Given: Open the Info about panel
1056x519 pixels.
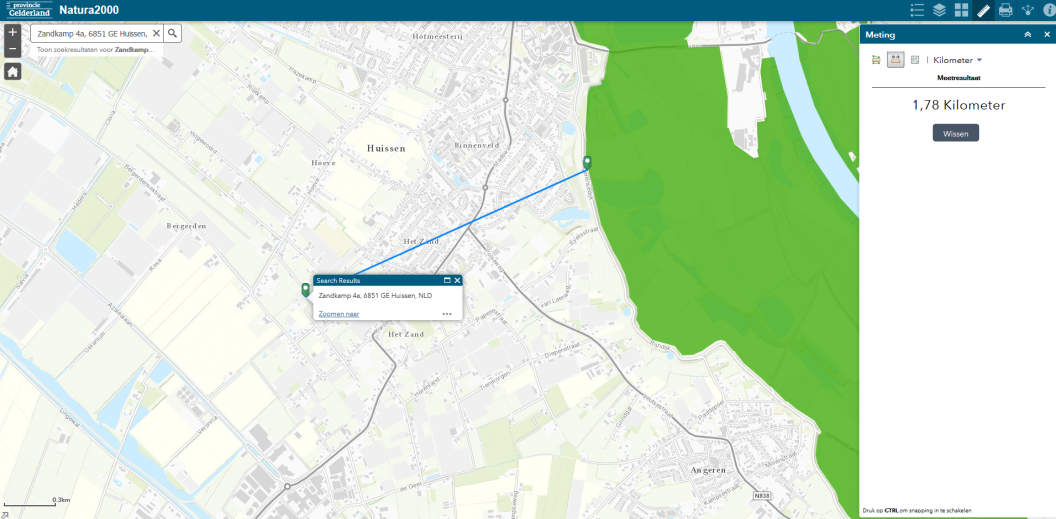Looking at the screenshot, I should point(1048,10).
